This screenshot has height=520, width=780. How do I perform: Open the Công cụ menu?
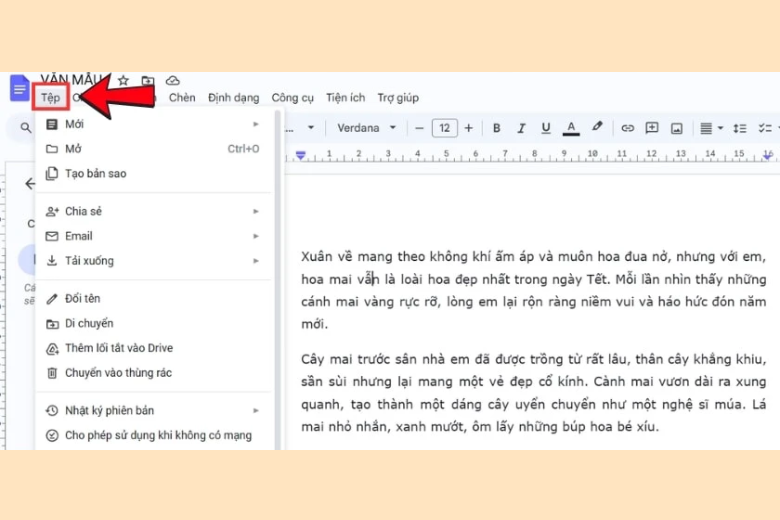(x=292, y=98)
